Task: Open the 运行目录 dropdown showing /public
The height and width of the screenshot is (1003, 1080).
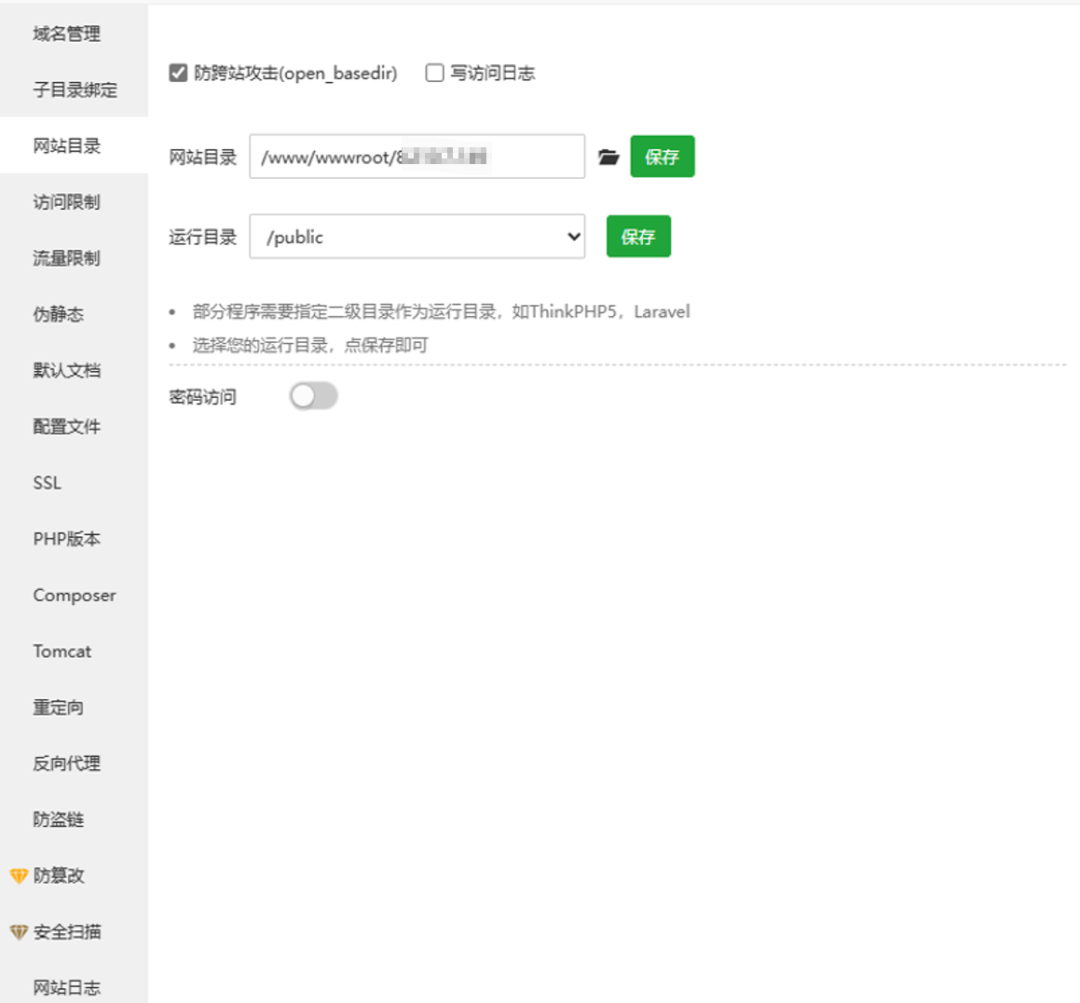Action: point(416,237)
